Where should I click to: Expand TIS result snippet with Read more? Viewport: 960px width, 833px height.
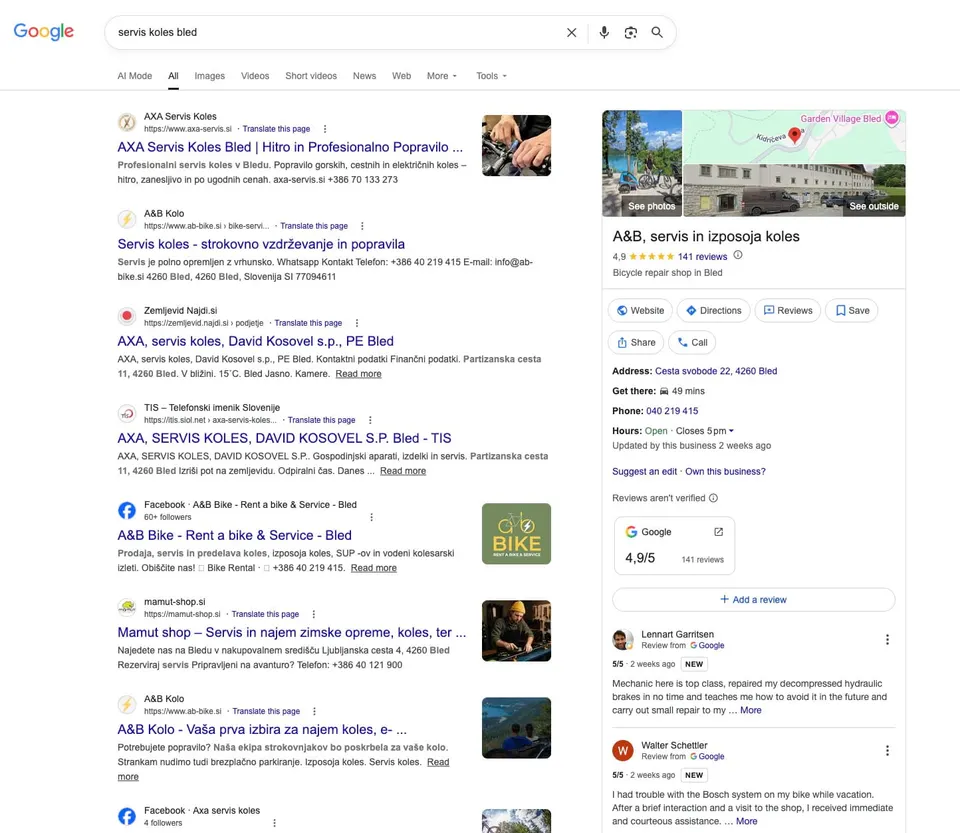[x=403, y=471]
